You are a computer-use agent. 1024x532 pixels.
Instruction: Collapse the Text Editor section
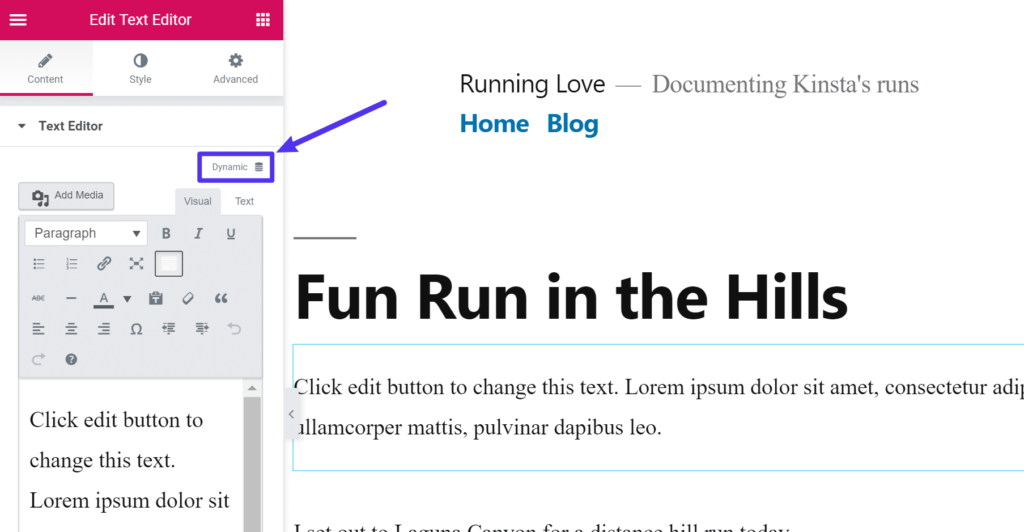22,126
